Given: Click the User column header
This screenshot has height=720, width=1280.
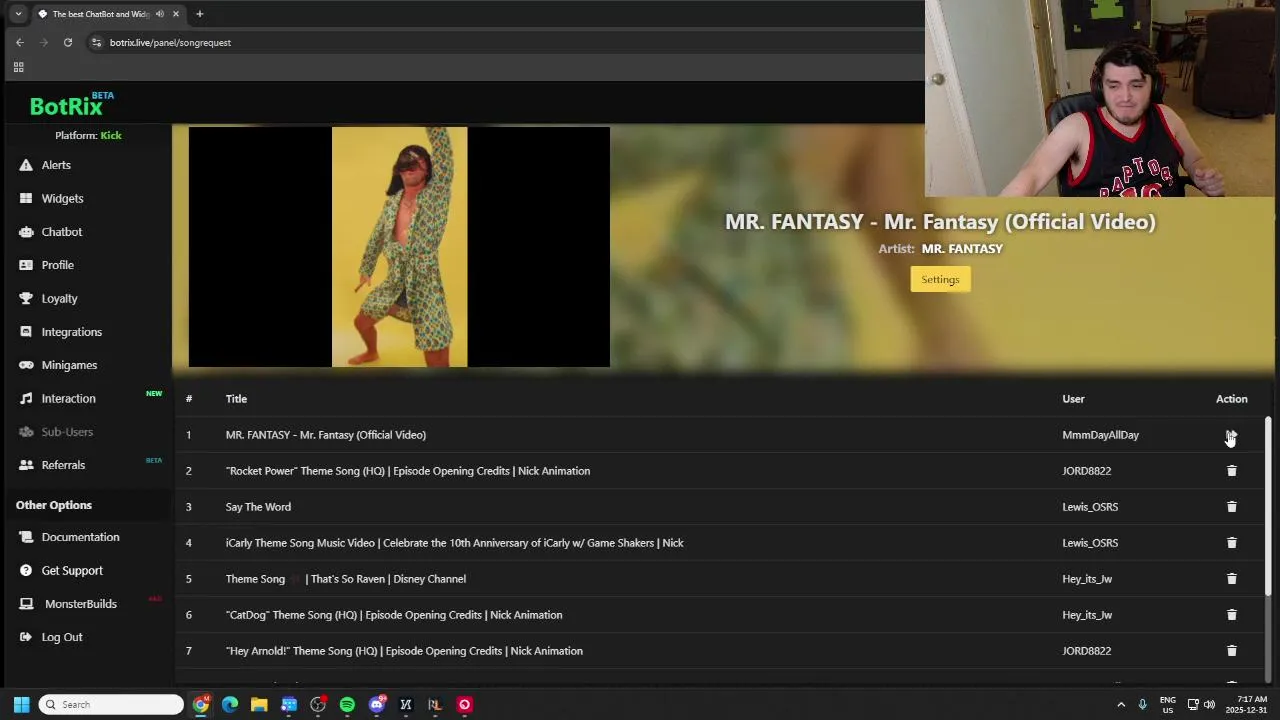Looking at the screenshot, I should pyautogui.click(x=1073, y=399).
